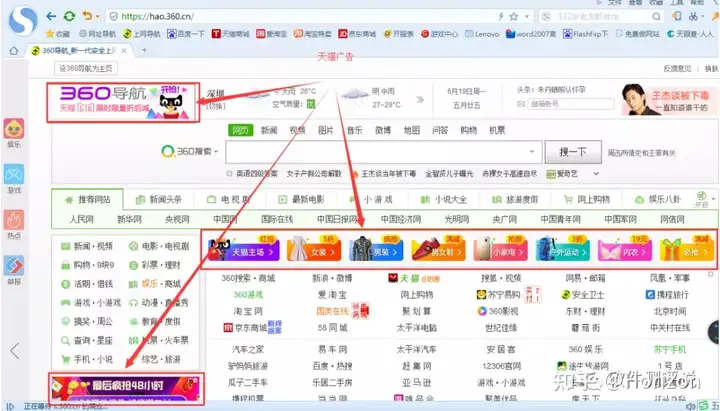
Task: Open the word2007 bookmark
Action: [x=531, y=34]
